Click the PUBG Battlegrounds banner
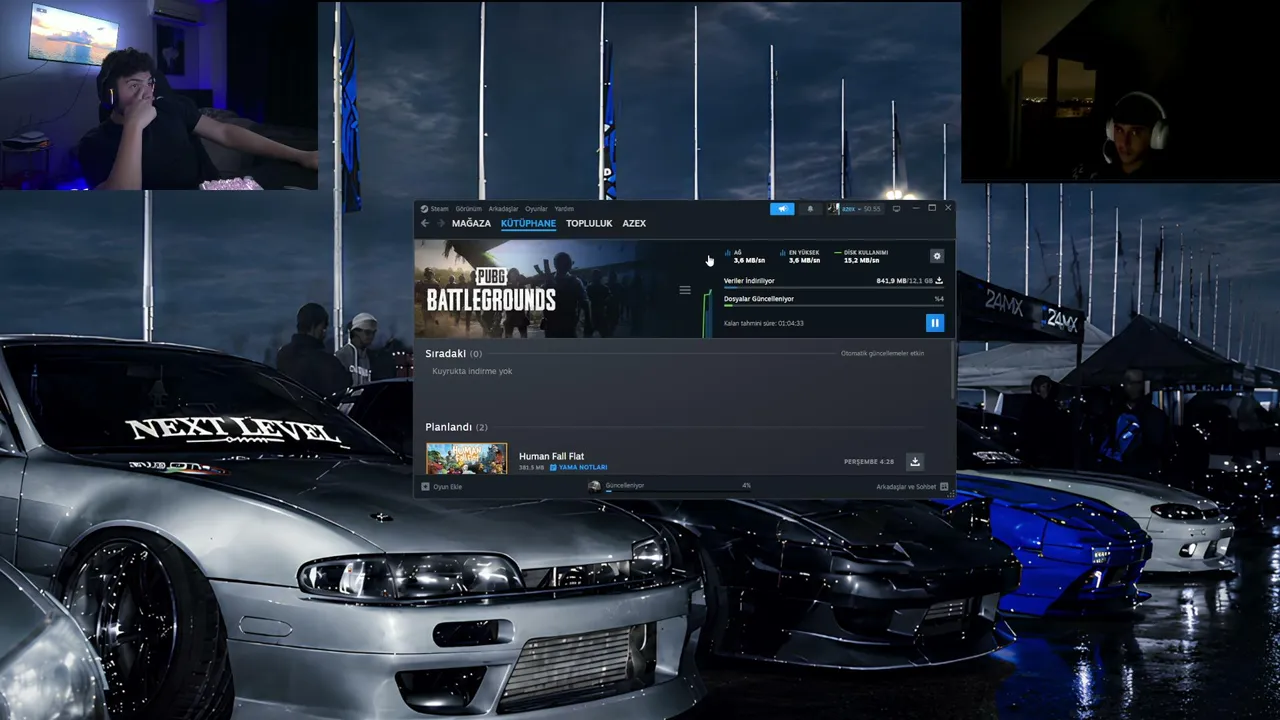Image resolution: width=1280 pixels, height=720 pixels. tap(546, 289)
